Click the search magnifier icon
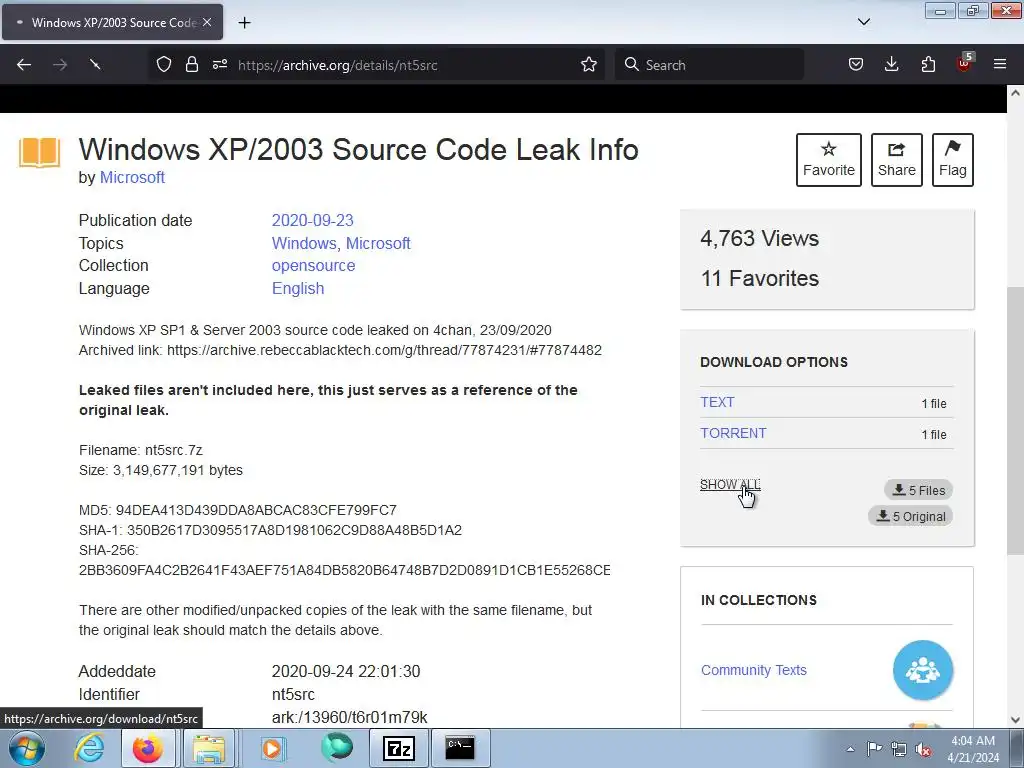Image resolution: width=1024 pixels, height=768 pixels. pyautogui.click(x=631, y=65)
